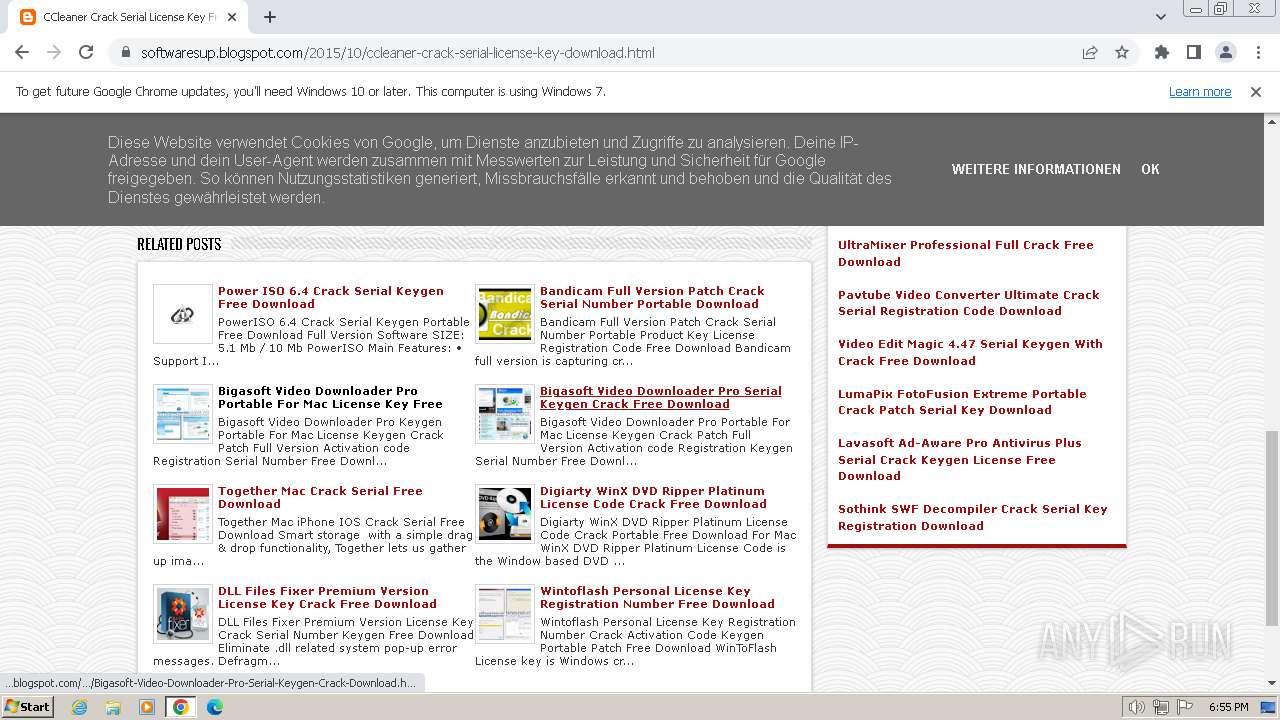Open WEITERE INFORMATIONEN cookie details
The height and width of the screenshot is (720, 1280).
pos(1036,169)
